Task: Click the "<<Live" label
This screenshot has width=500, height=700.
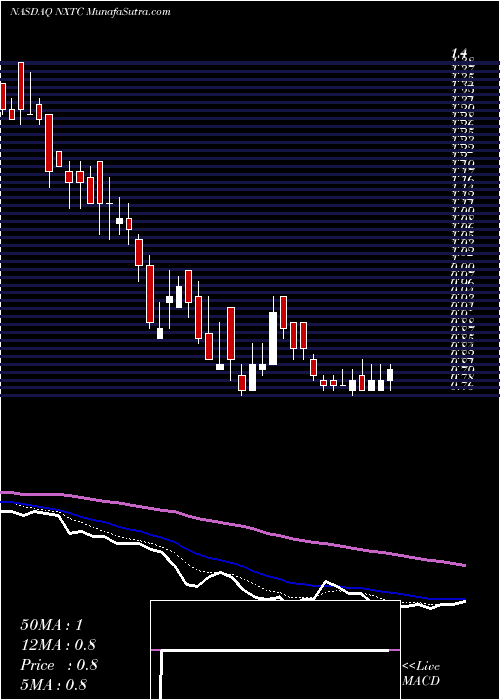Action: pos(421,667)
